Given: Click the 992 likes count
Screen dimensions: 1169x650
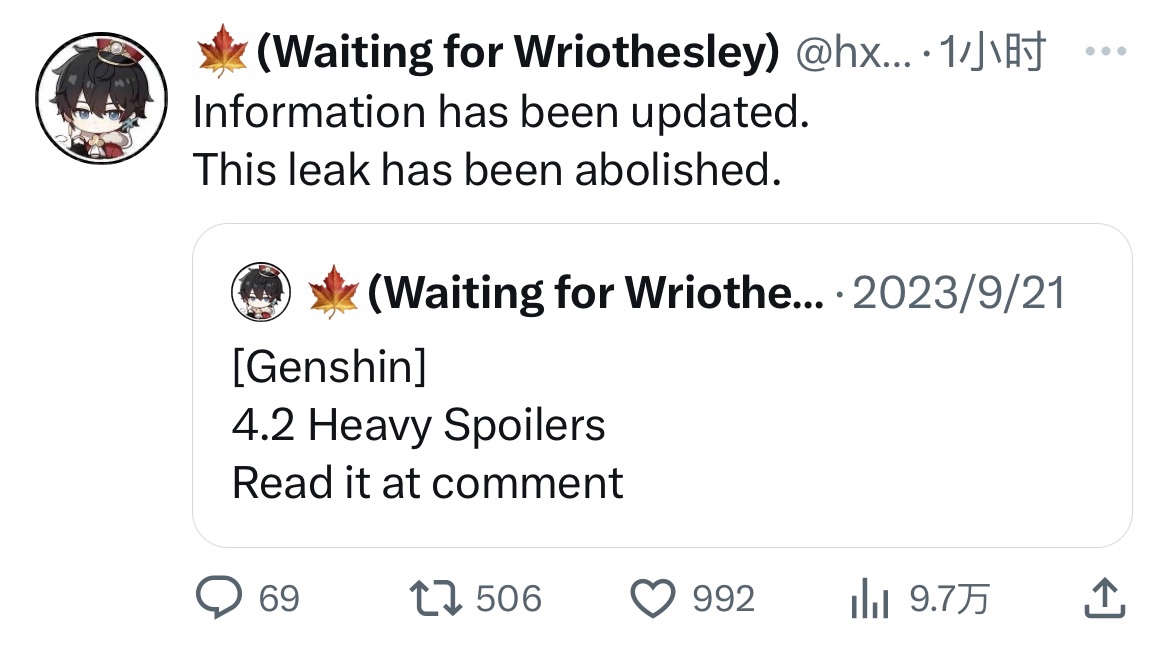Looking at the screenshot, I should (723, 599).
